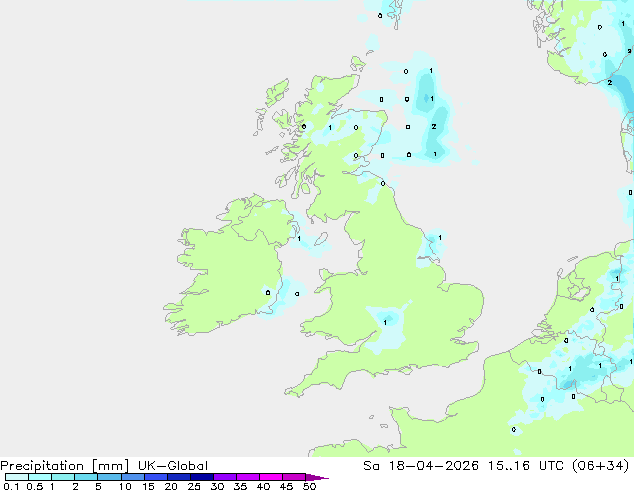Screen dimensions: 634x490
Task: Click the value 2 on Norway's coast
Action: (x=610, y=82)
